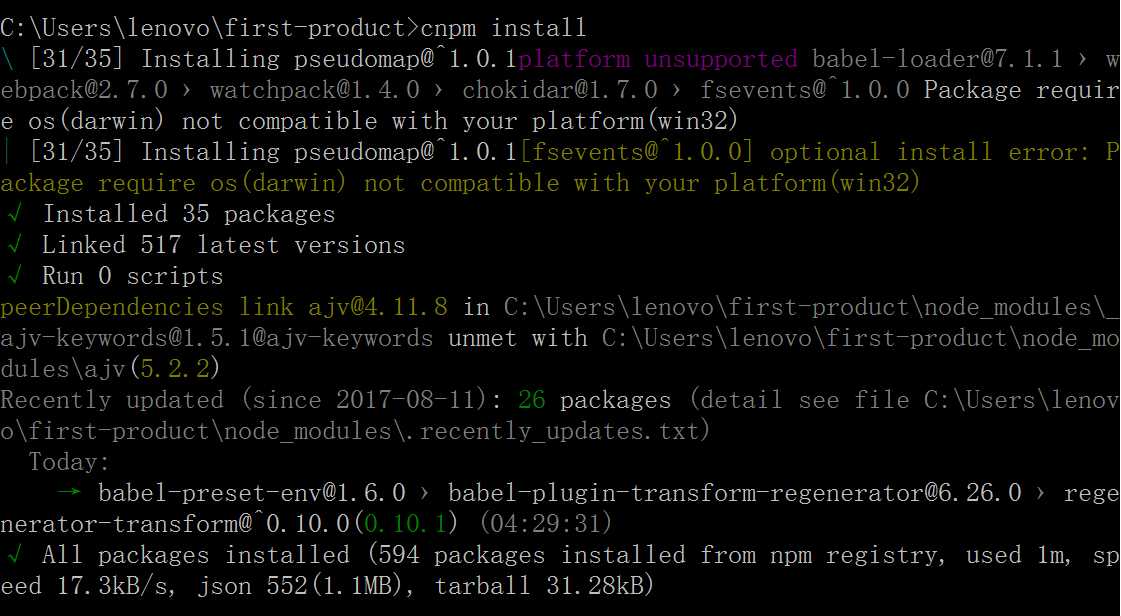Click the checkmark beside "All packages installed"

tap(14, 555)
